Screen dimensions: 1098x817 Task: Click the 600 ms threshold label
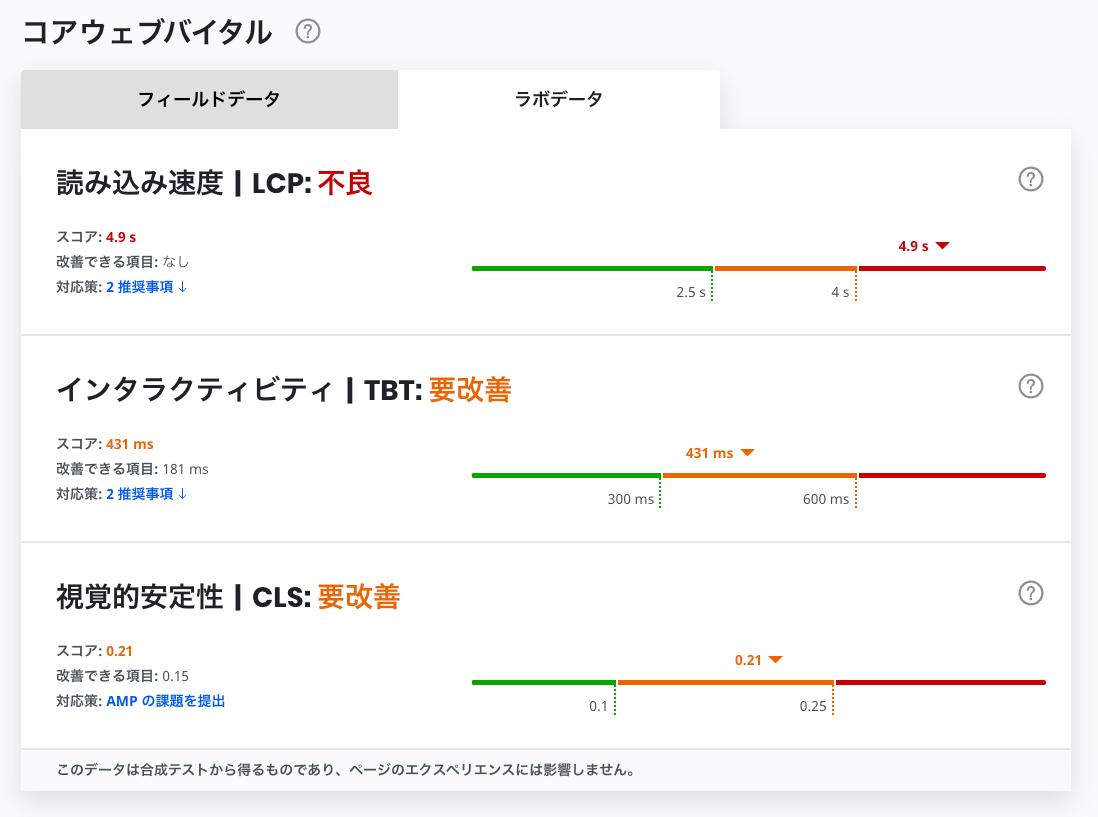click(825, 500)
